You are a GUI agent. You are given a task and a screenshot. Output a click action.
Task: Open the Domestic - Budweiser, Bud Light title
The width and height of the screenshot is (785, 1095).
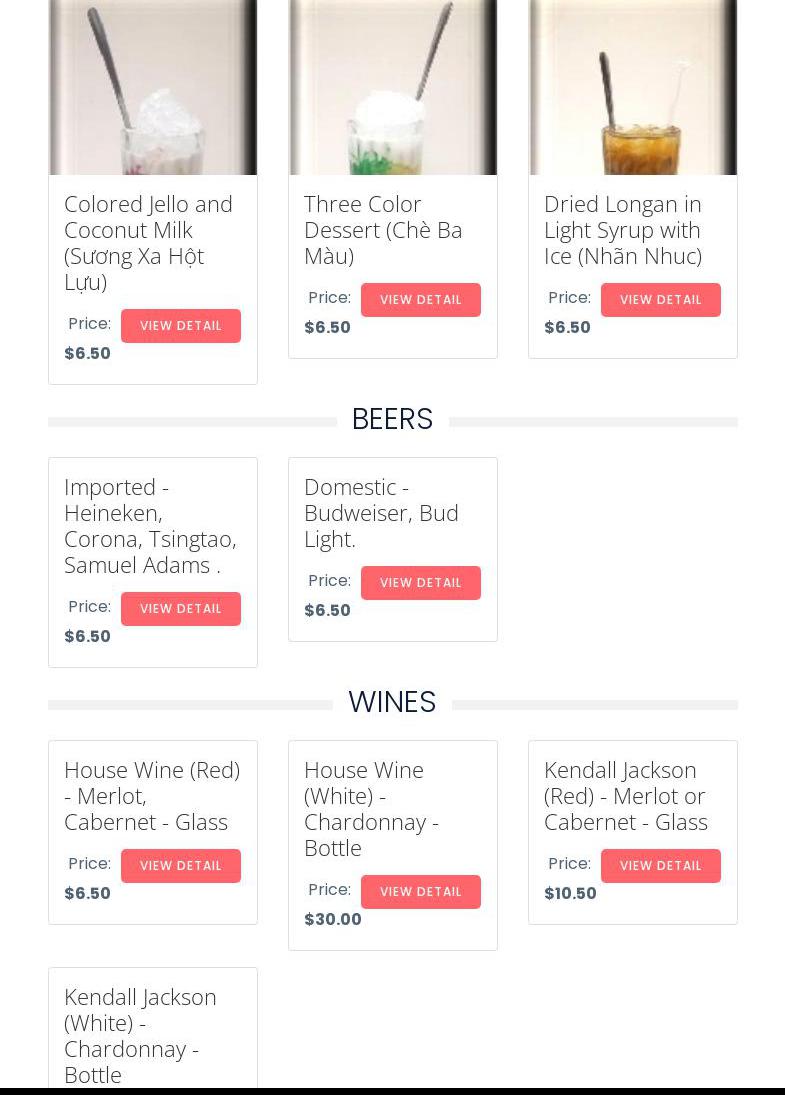pos(381,512)
